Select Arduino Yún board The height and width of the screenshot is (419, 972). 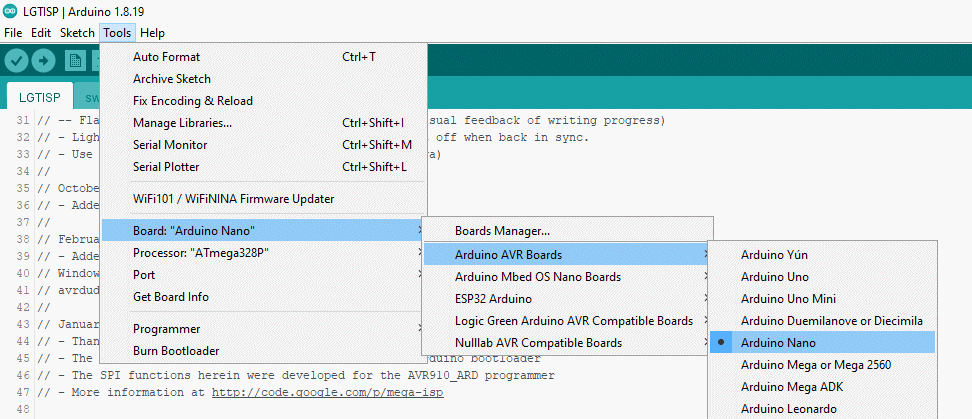tap(823, 255)
